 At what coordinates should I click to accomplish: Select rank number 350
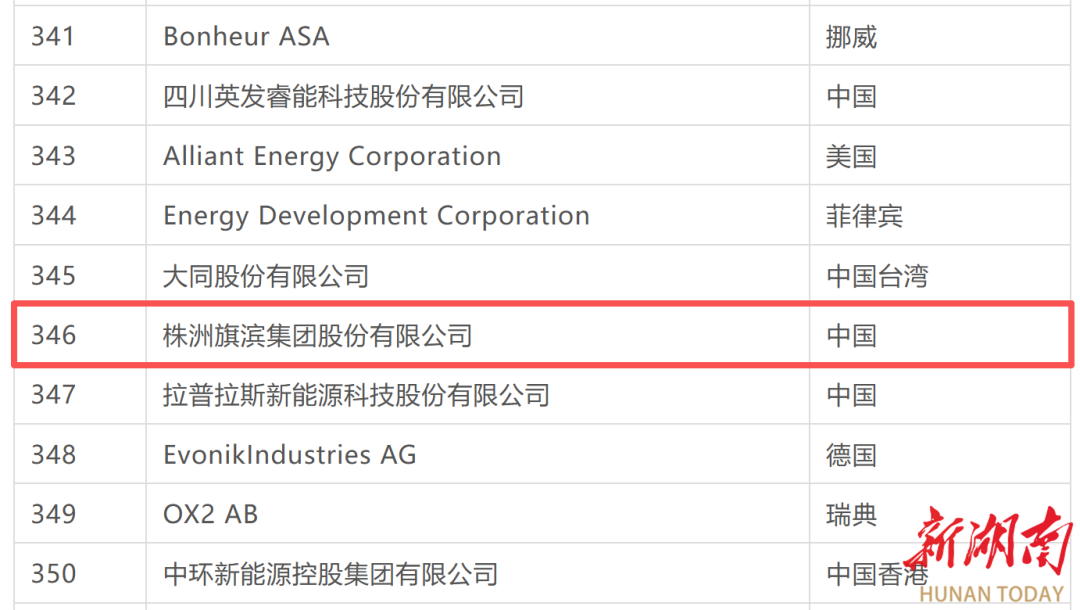point(53,574)
